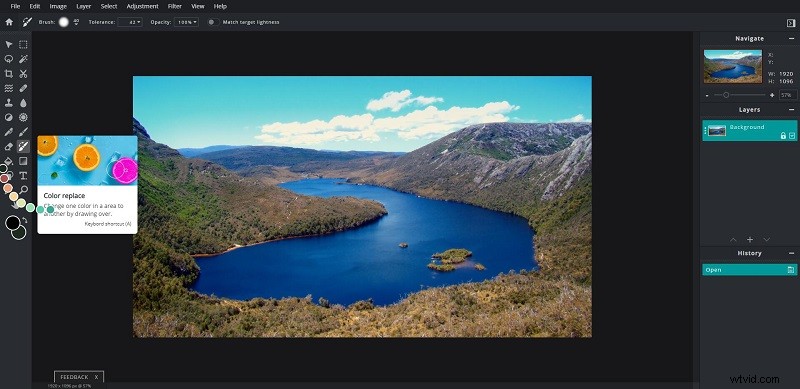Click the zoom-in plus in Navigate panel

[x=772, y=95]
